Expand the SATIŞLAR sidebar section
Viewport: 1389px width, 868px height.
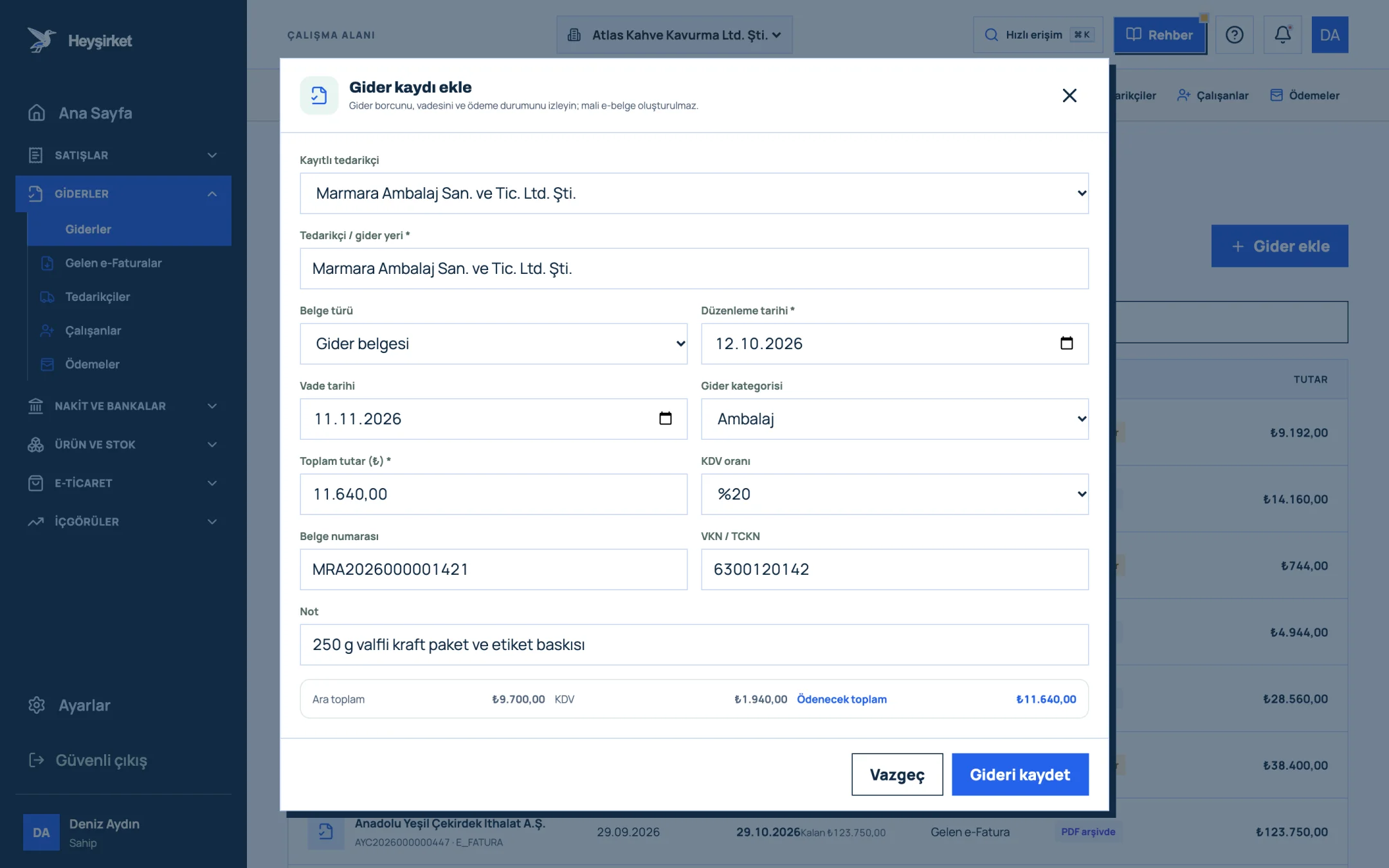point(123,155)
